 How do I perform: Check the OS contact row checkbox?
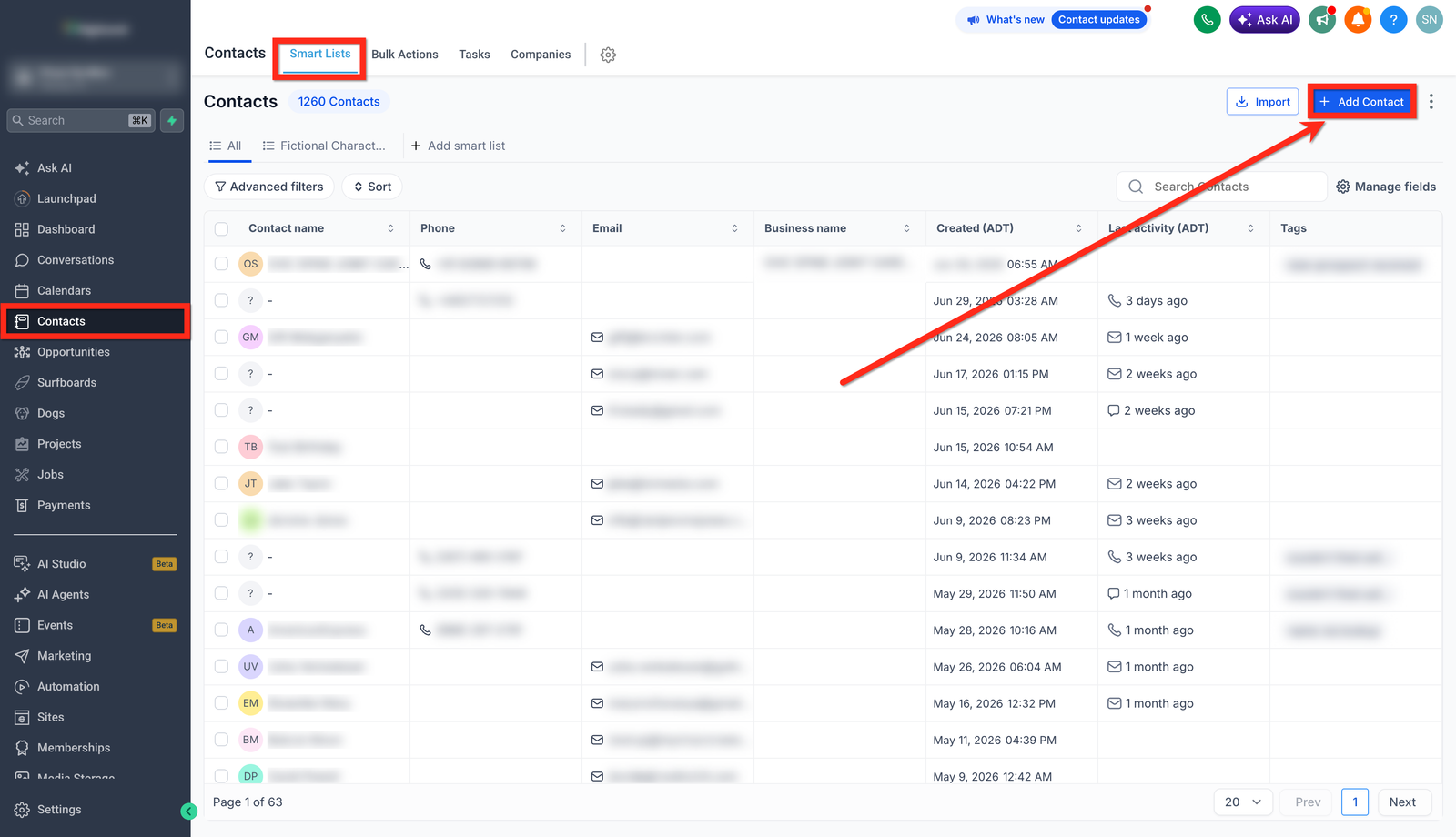pos(221,264)
